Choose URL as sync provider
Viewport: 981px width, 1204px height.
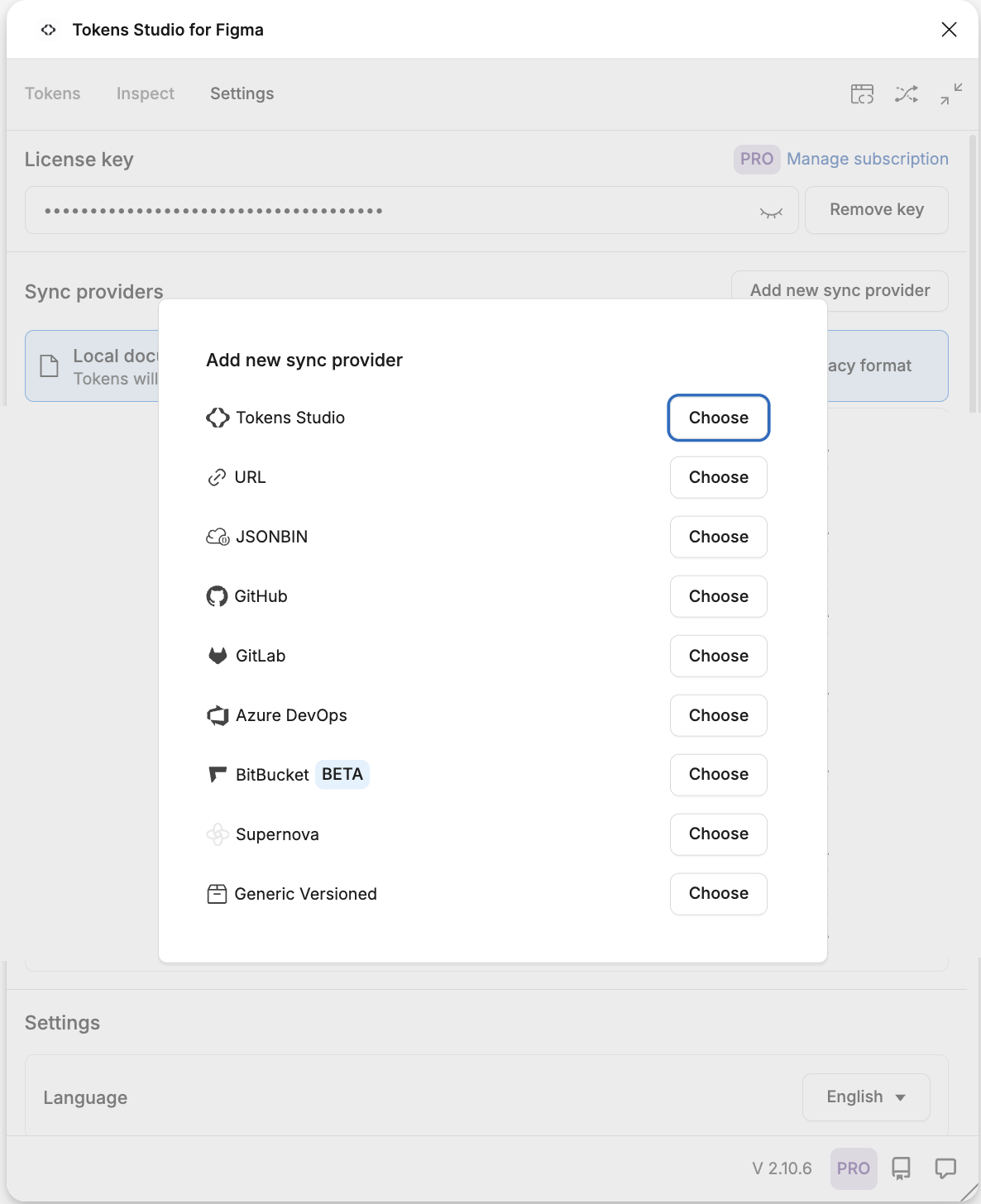click(719, 477)
